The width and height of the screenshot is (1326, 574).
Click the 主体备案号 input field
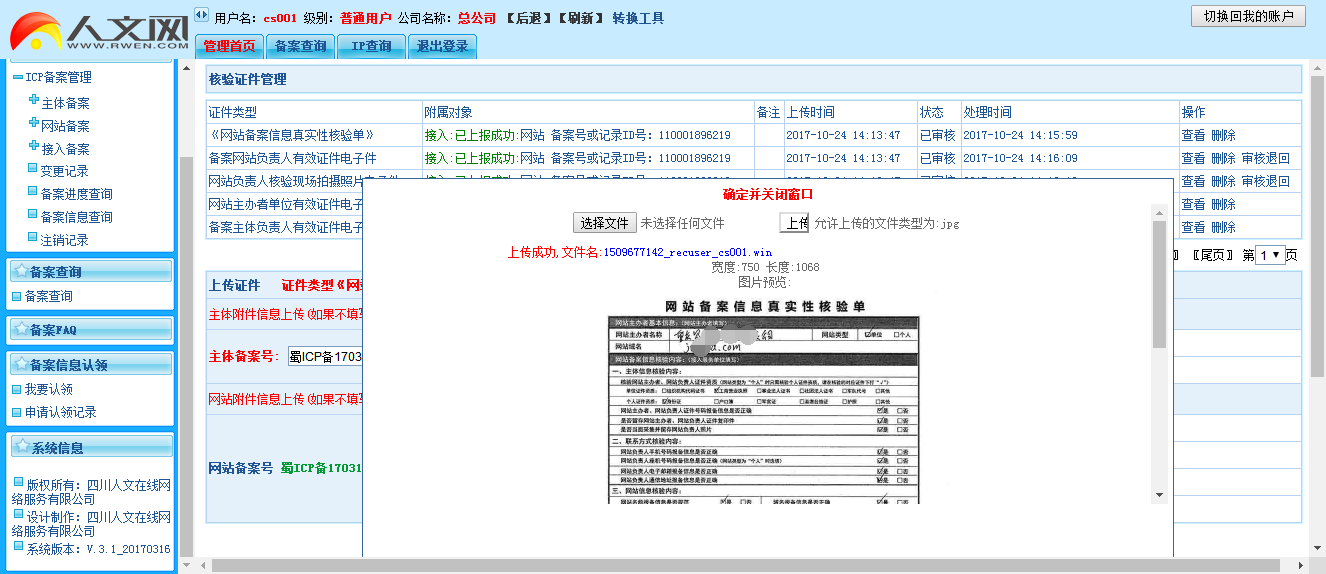pyautogui.click(x=325, y=357)
